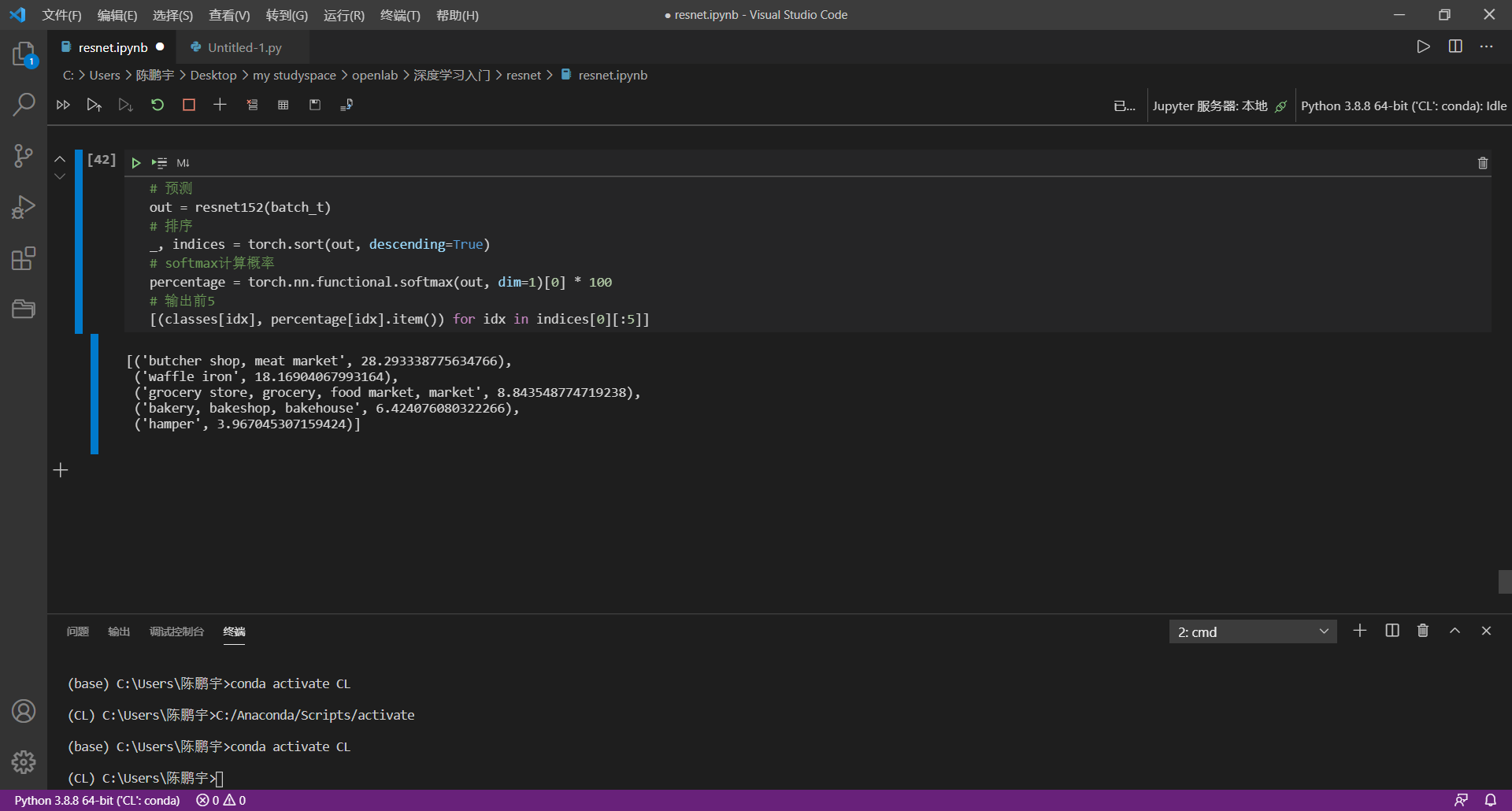Open the 帮助(H) menu
Screen dimensions: 1512x811
(458, 15)
